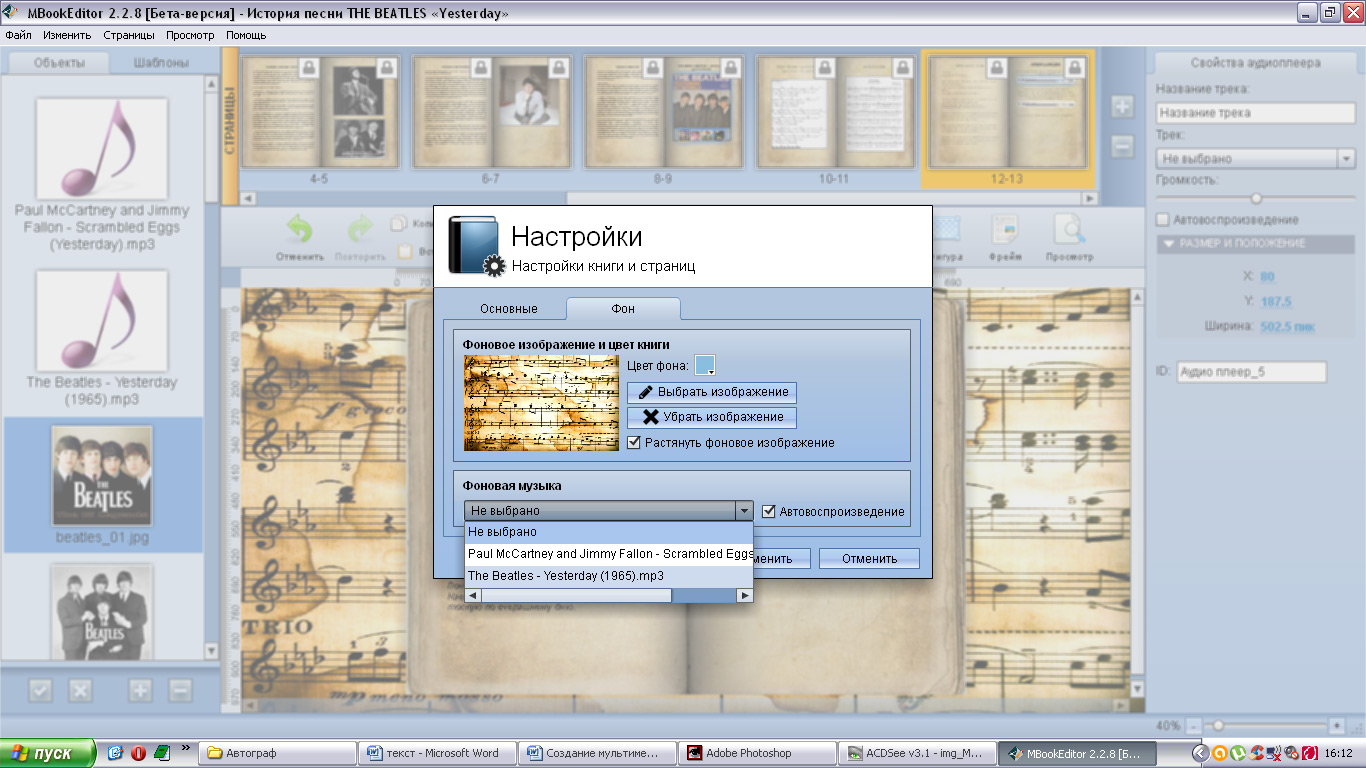Viewport: 1366px width, 768px height.
Task: Show hidden system tray icons
Action: click(x=1201, y=753)
